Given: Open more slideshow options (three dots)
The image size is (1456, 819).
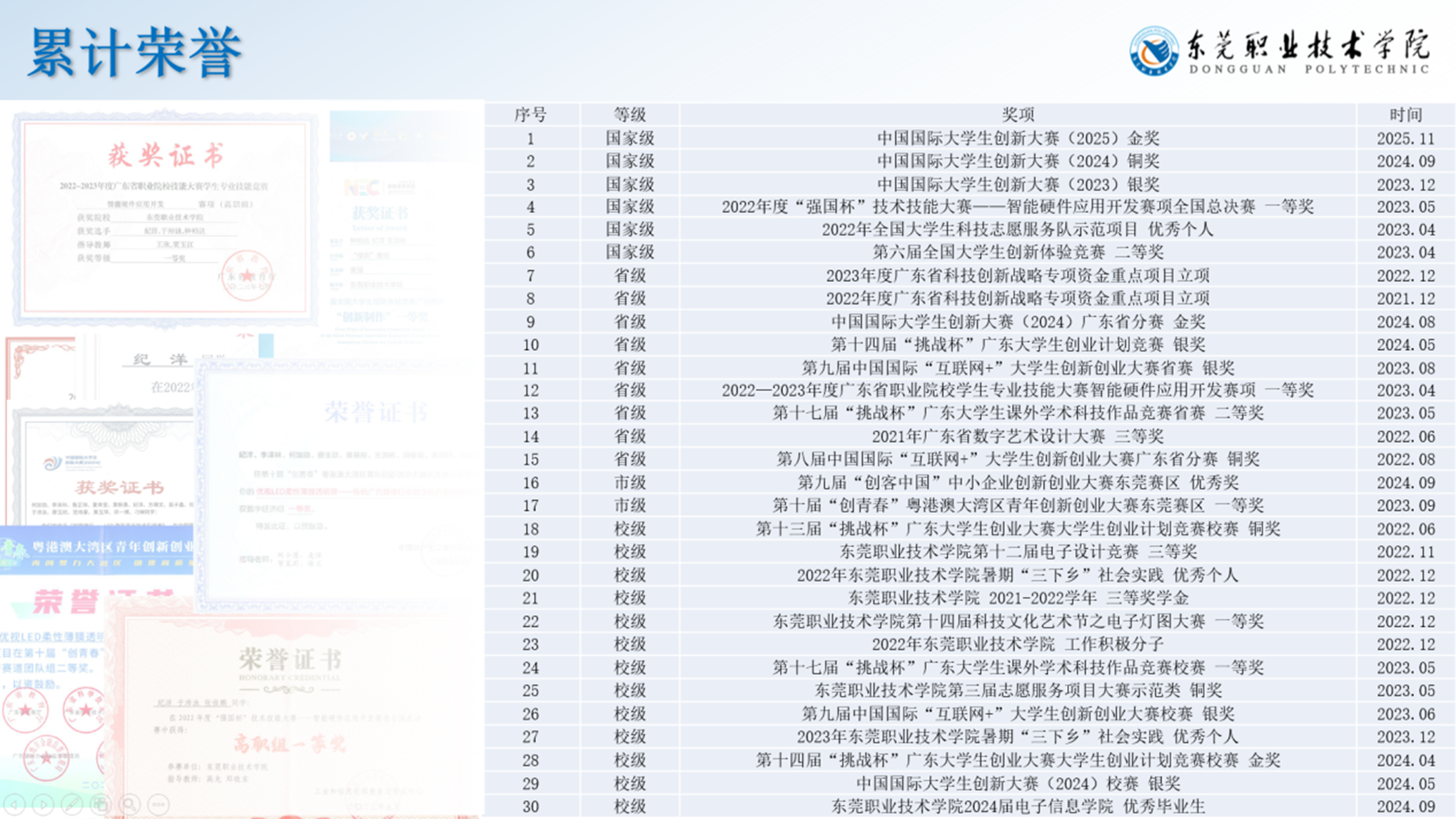Looking at the screenshot, I should click(x=158, y=804).
